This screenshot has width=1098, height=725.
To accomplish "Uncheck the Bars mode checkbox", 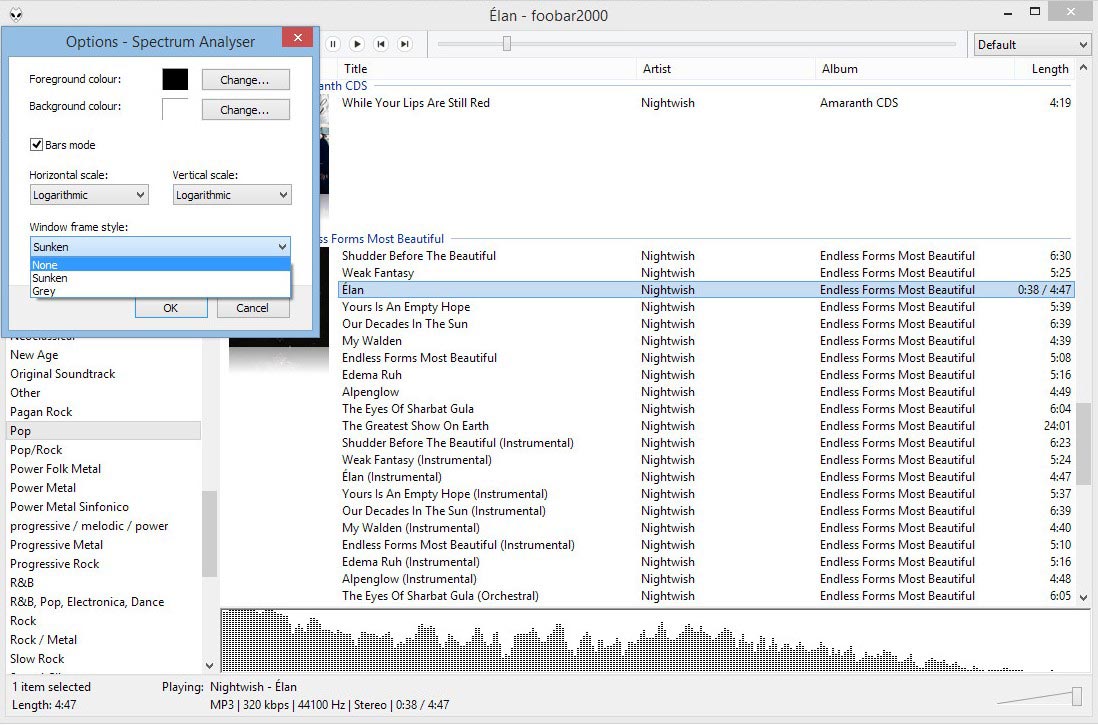I will tap(36, 144).
